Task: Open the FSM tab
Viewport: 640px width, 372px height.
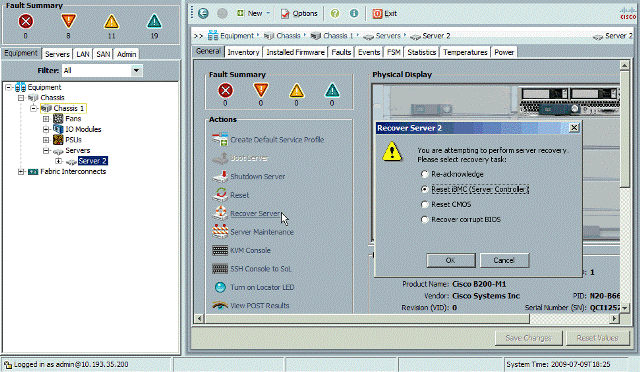Action: pos(393,52)
